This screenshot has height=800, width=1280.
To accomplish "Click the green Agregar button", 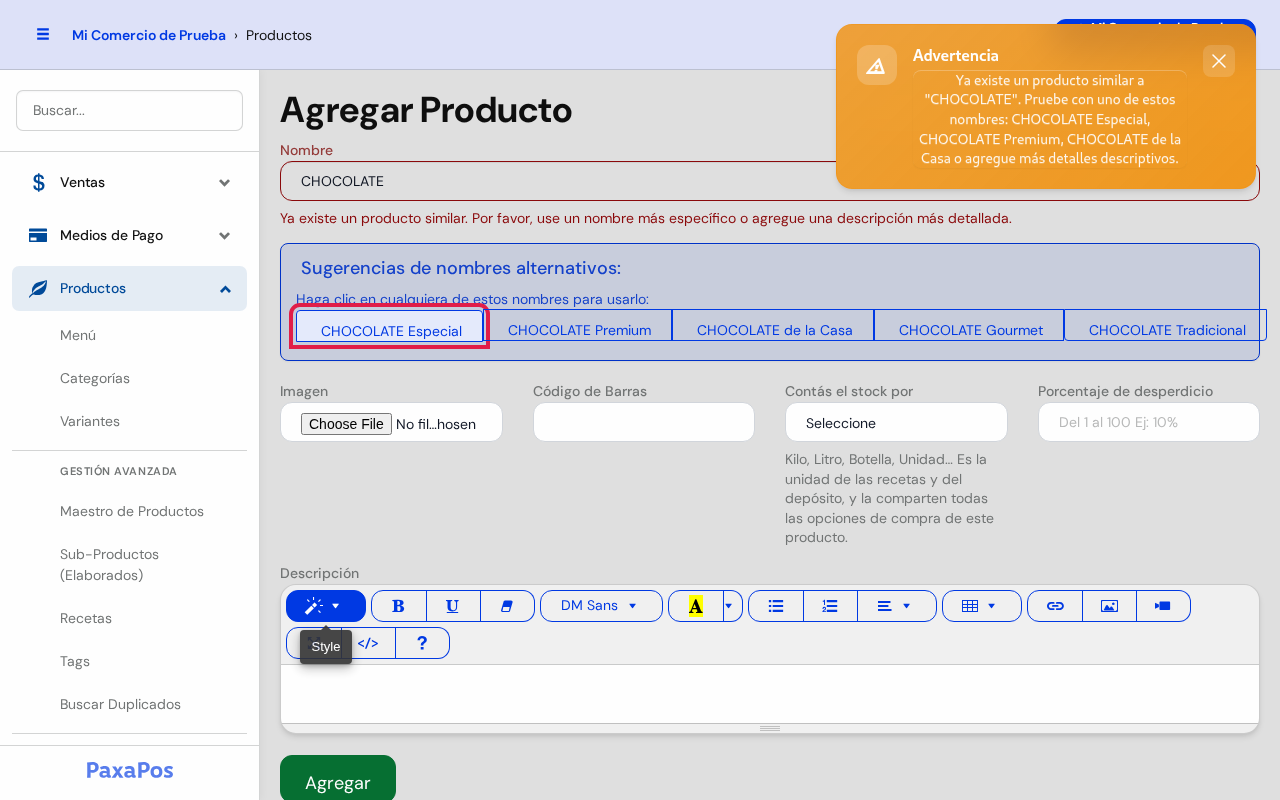I will point(338,779).
